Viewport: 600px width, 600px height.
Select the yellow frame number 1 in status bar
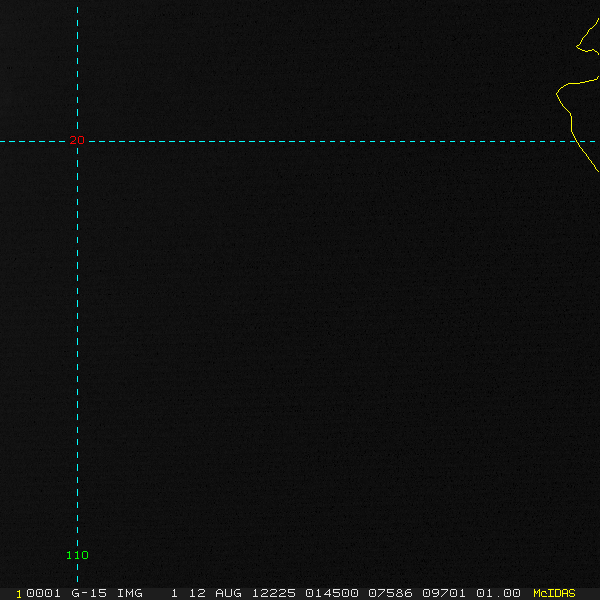click(19, 594)
